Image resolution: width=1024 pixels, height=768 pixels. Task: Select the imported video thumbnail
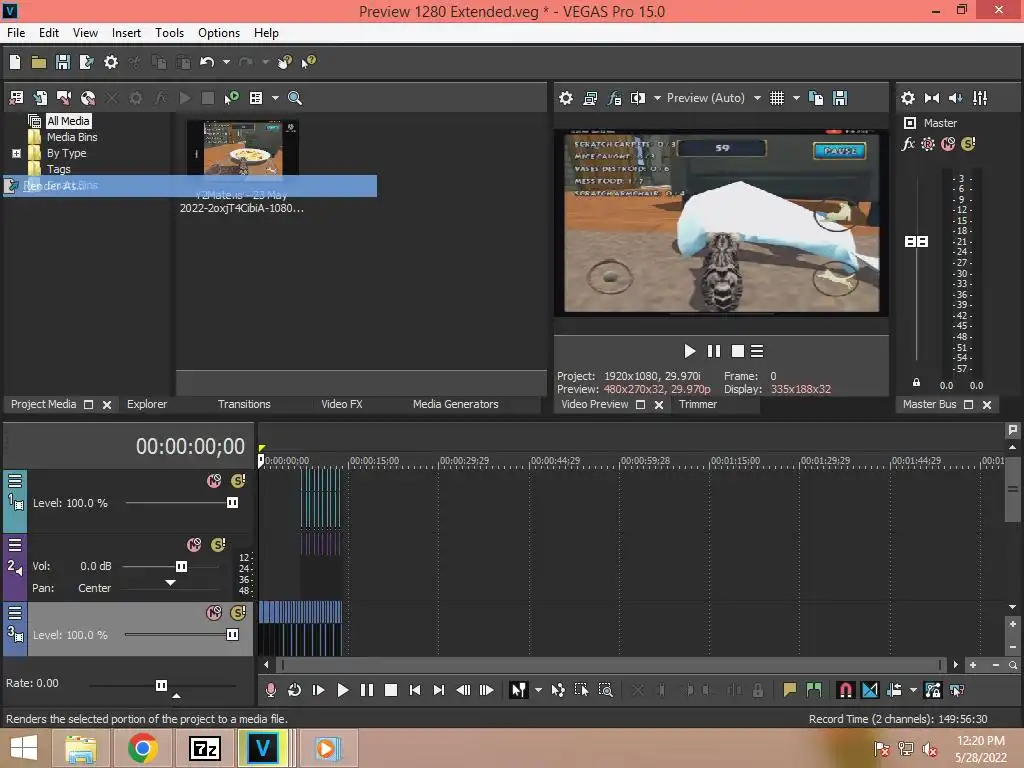(243, 148)
